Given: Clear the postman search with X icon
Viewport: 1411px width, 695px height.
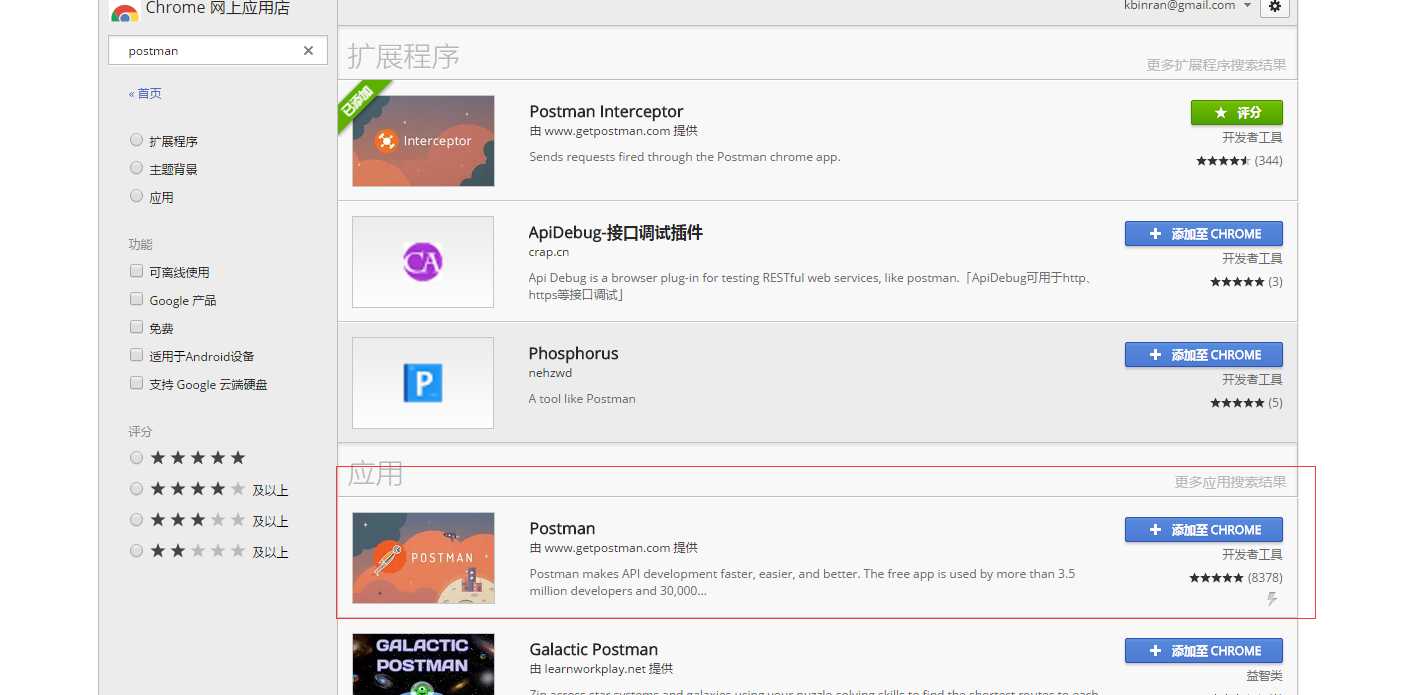Looking at the screenshot, I should [308, 51].
